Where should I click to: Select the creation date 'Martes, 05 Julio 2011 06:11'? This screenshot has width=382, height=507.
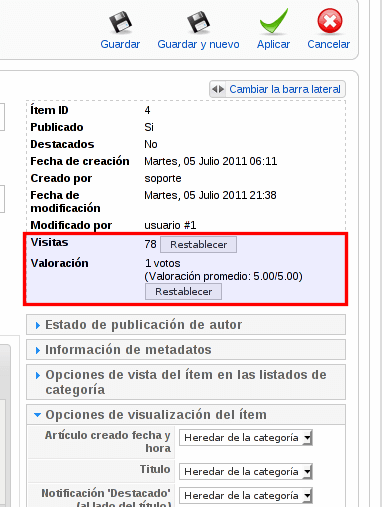point(211,161)
